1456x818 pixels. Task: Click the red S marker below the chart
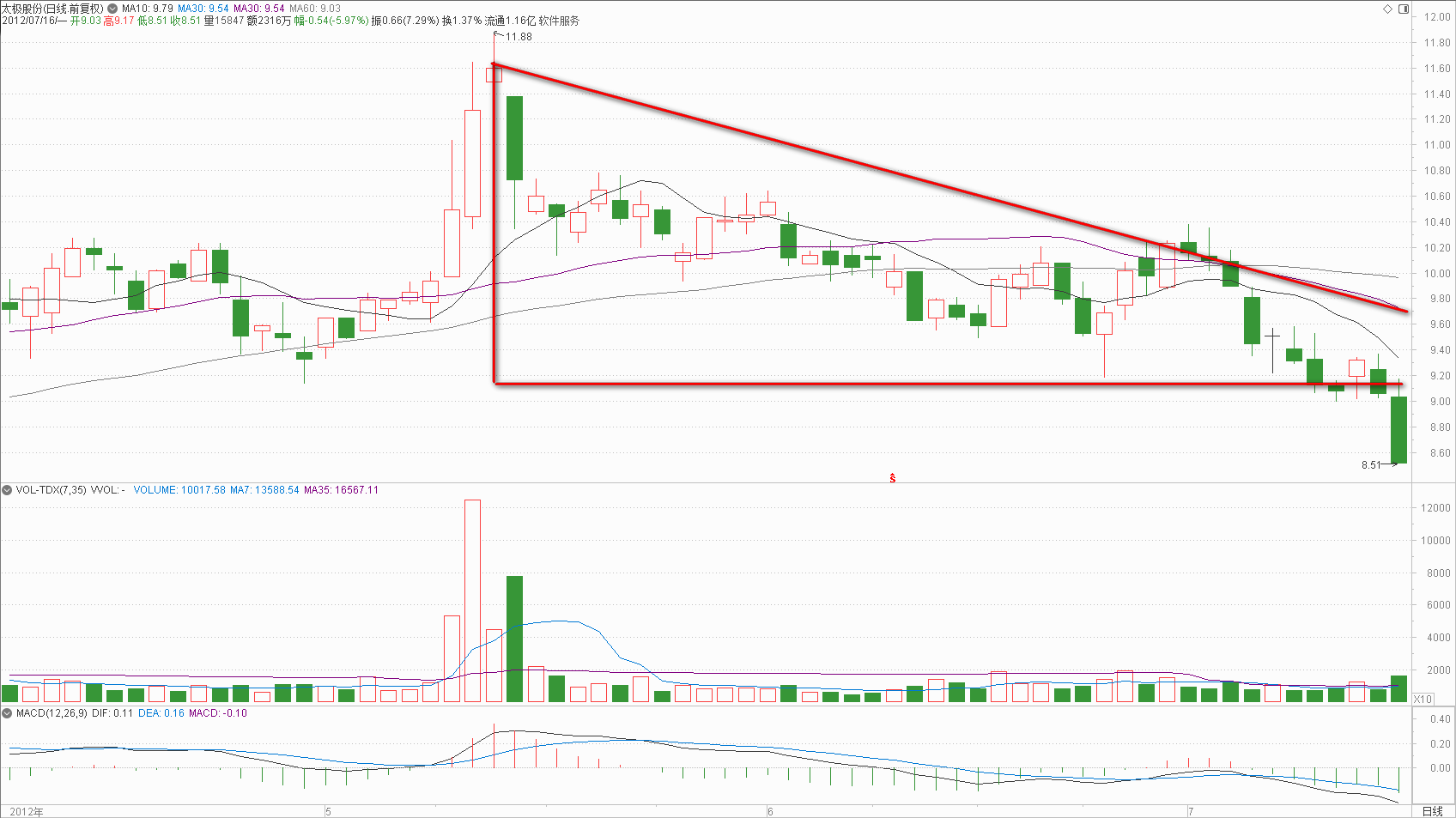[x=893, y=478]
